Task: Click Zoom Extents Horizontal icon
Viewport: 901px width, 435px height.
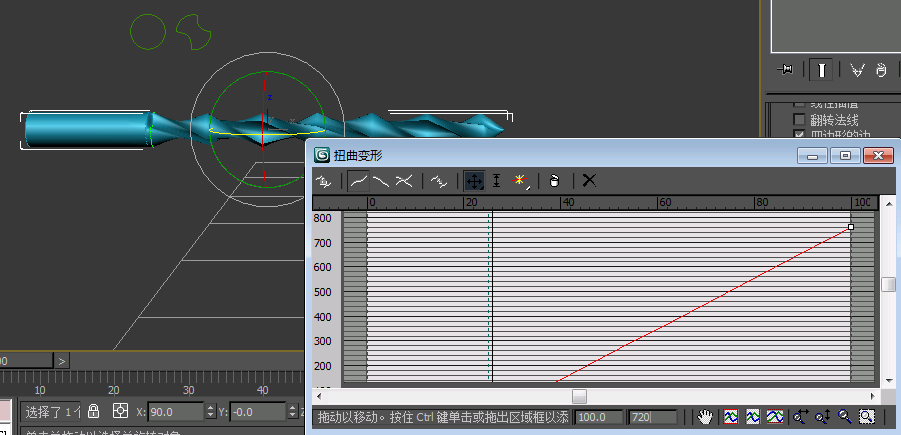Action: pos(753,417)
